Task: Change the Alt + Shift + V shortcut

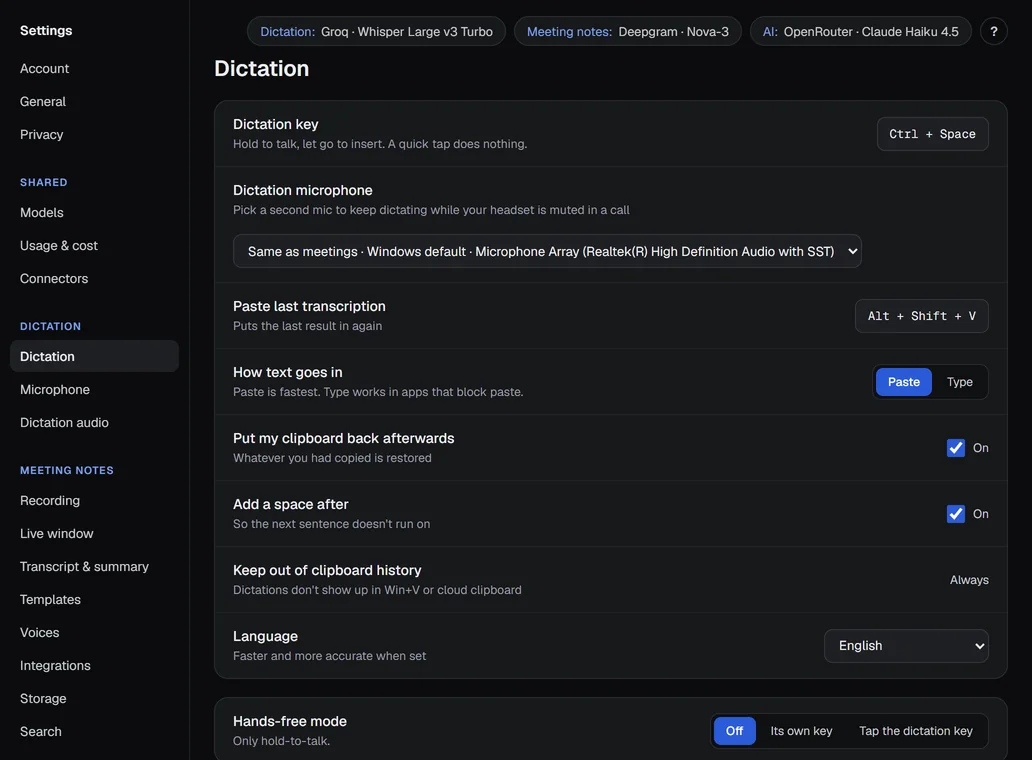Action: (x=921, y=316)
